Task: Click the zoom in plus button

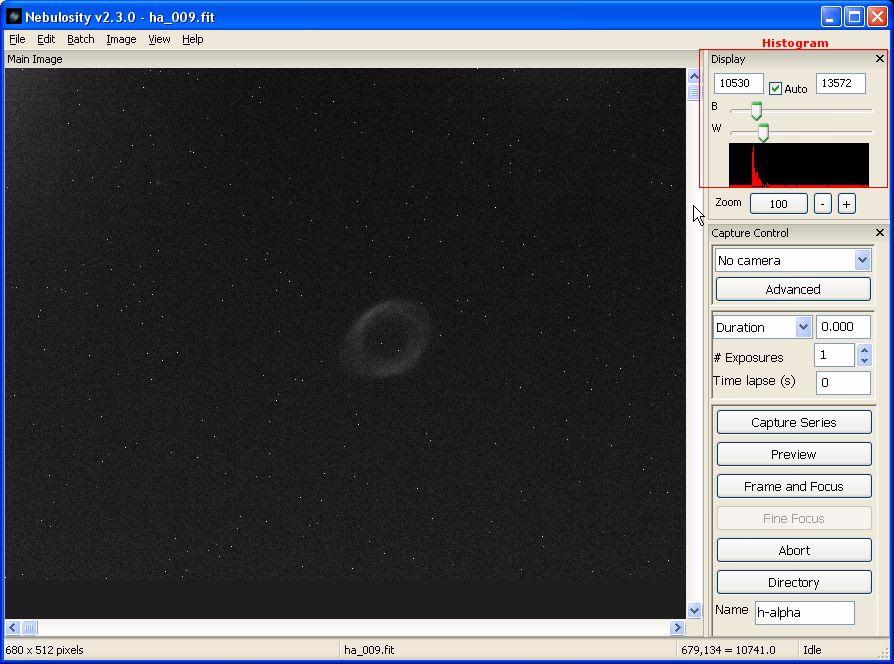Action: (x=846, y=203)
